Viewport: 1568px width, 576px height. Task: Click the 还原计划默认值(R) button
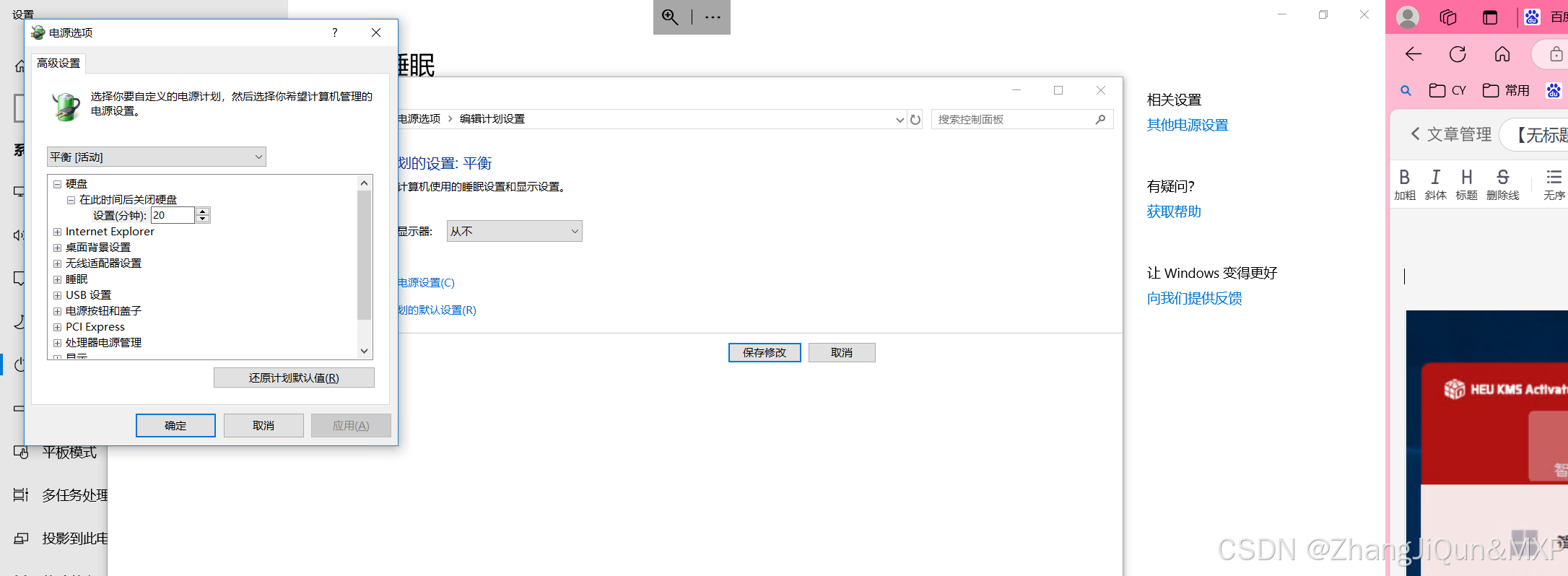[x=294, y=378]
